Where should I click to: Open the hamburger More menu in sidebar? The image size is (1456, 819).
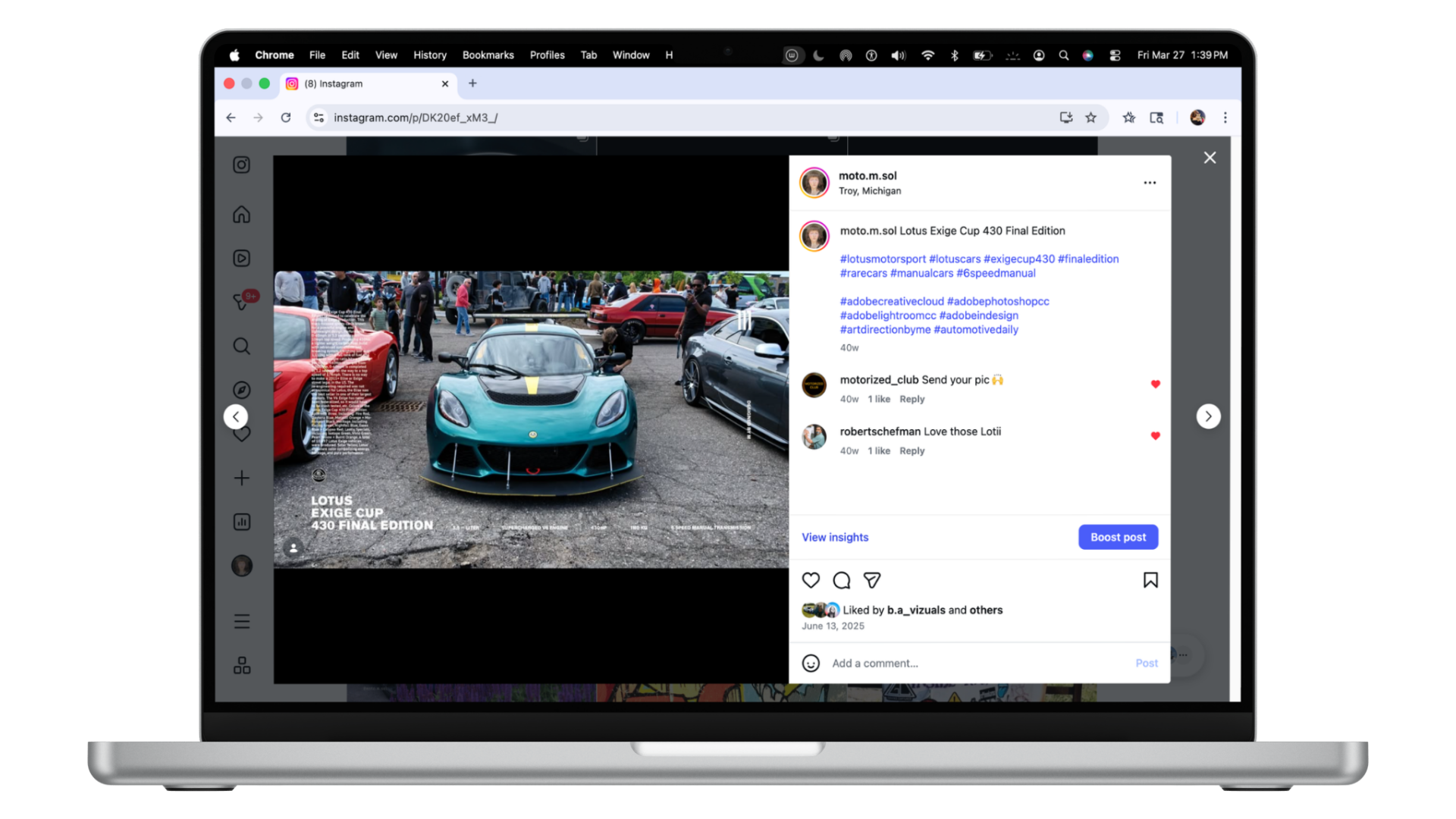pos(241,622)
